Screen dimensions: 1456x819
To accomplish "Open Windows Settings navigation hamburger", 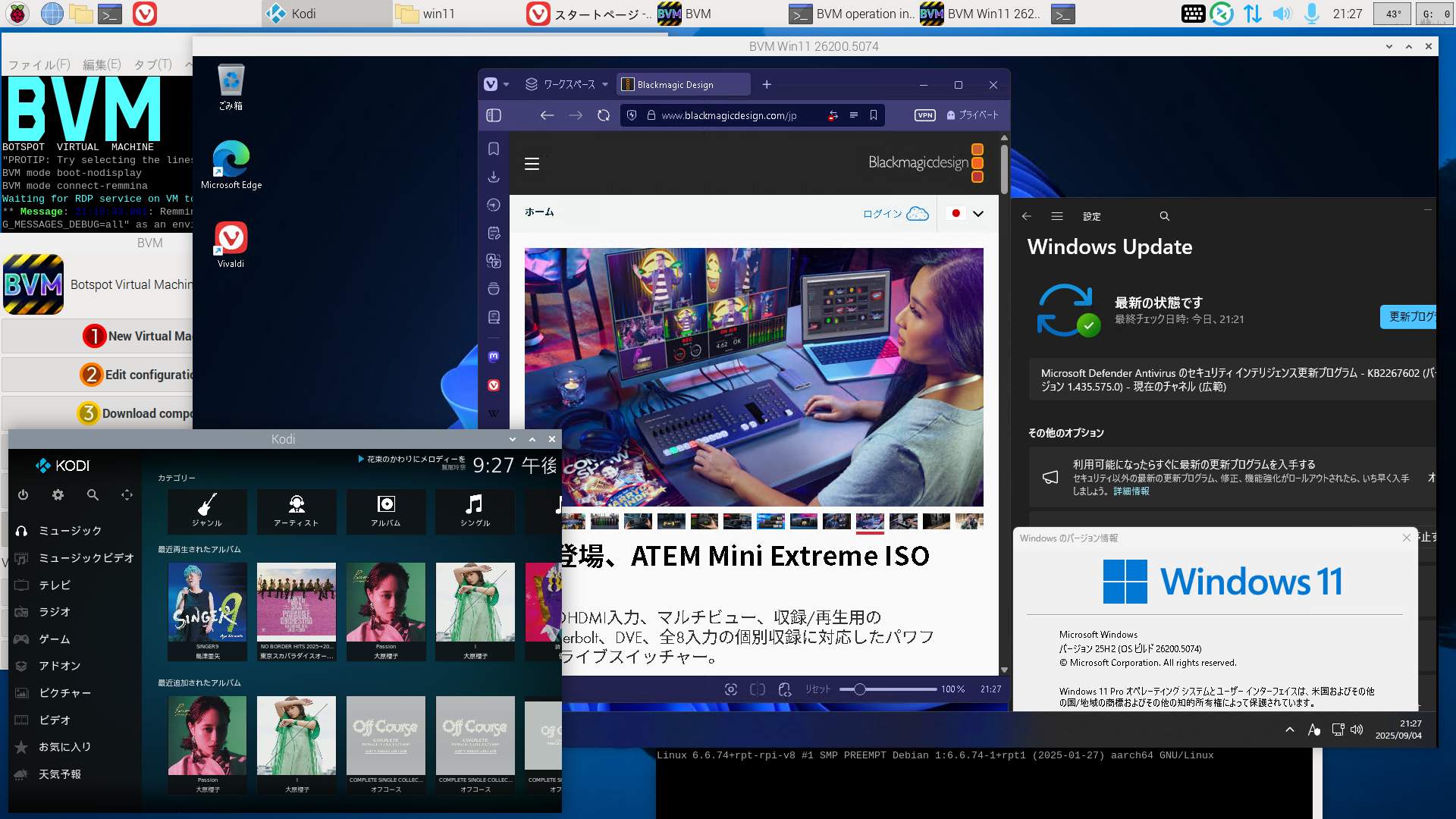I will tap(1057, 216).
